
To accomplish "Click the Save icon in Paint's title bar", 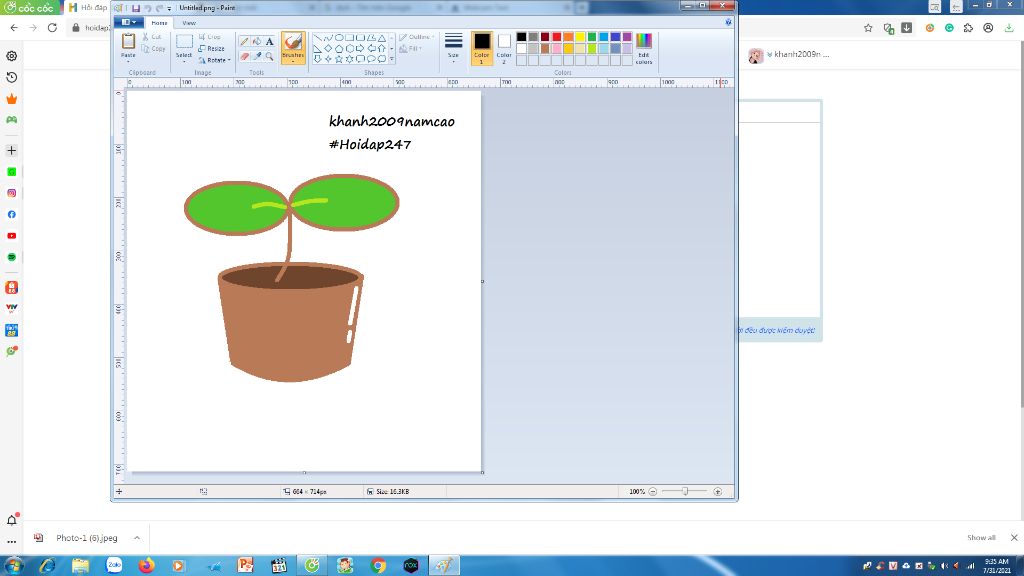I will click(136, 8).
